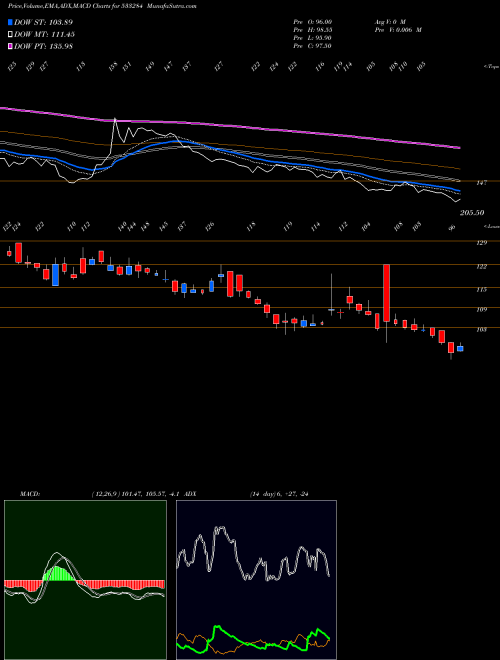Click the blue DOW ST legend swatch

click(10, 22)
